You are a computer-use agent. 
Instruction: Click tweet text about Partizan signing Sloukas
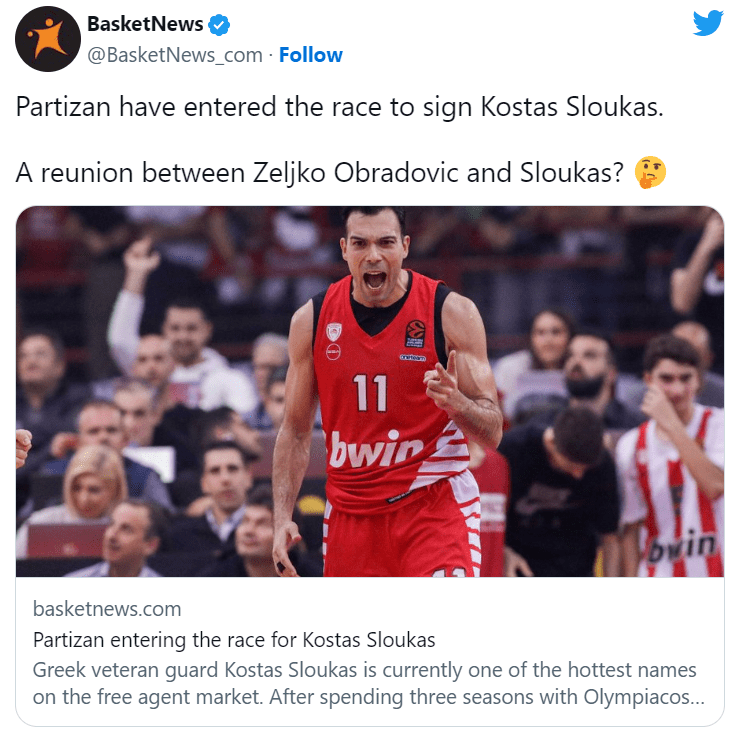(x=339, y=107)
